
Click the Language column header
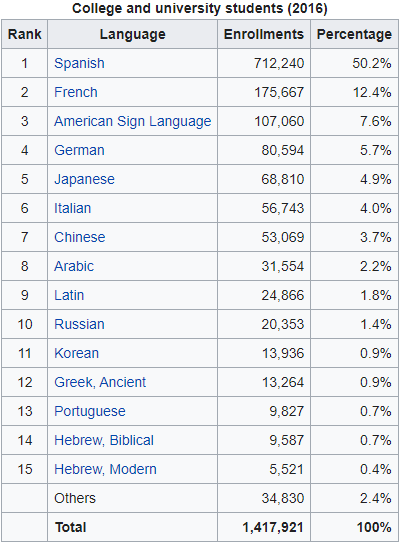click(x=132, y=34)
